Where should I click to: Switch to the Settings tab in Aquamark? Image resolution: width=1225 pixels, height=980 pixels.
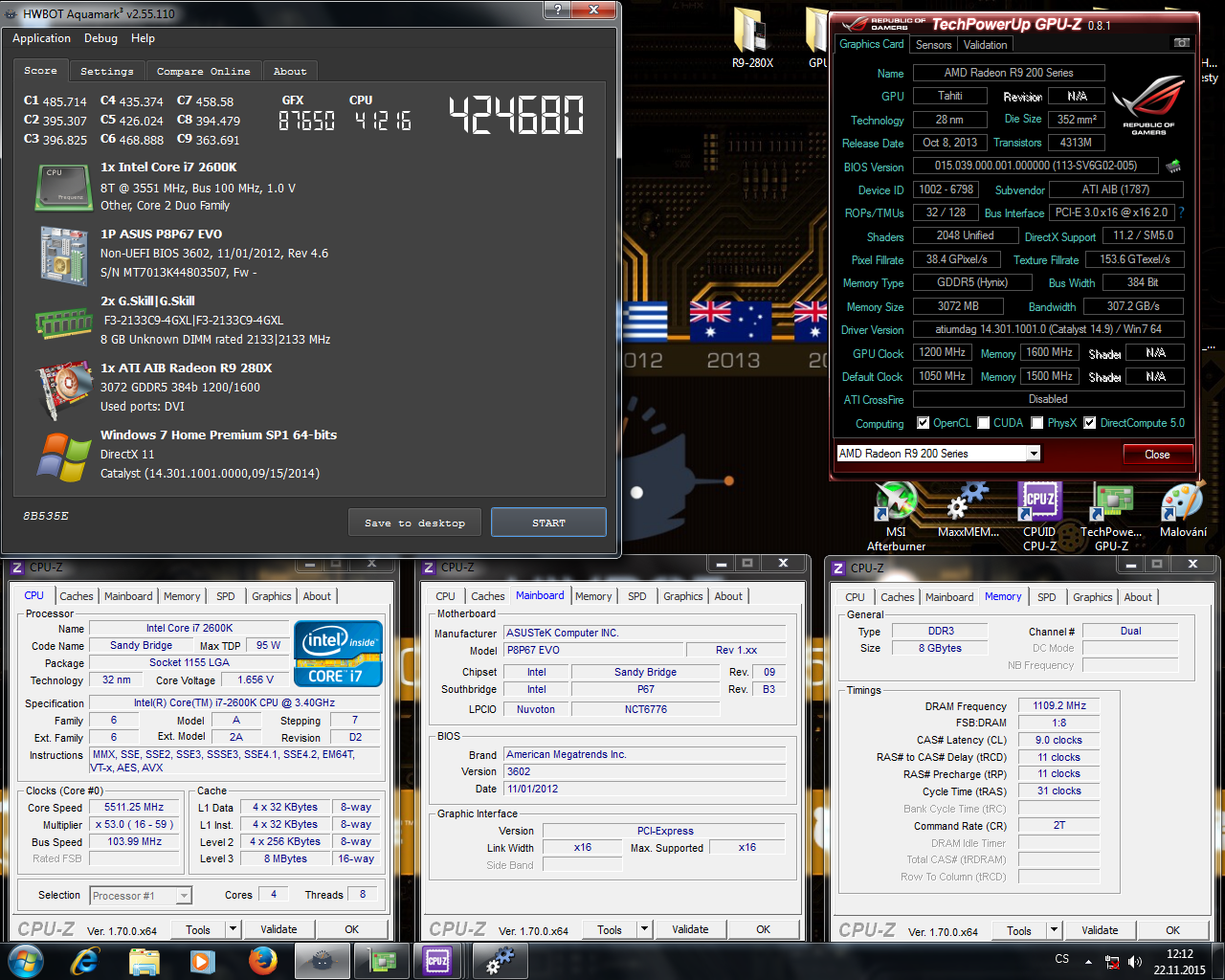click(x=106, y=72)
